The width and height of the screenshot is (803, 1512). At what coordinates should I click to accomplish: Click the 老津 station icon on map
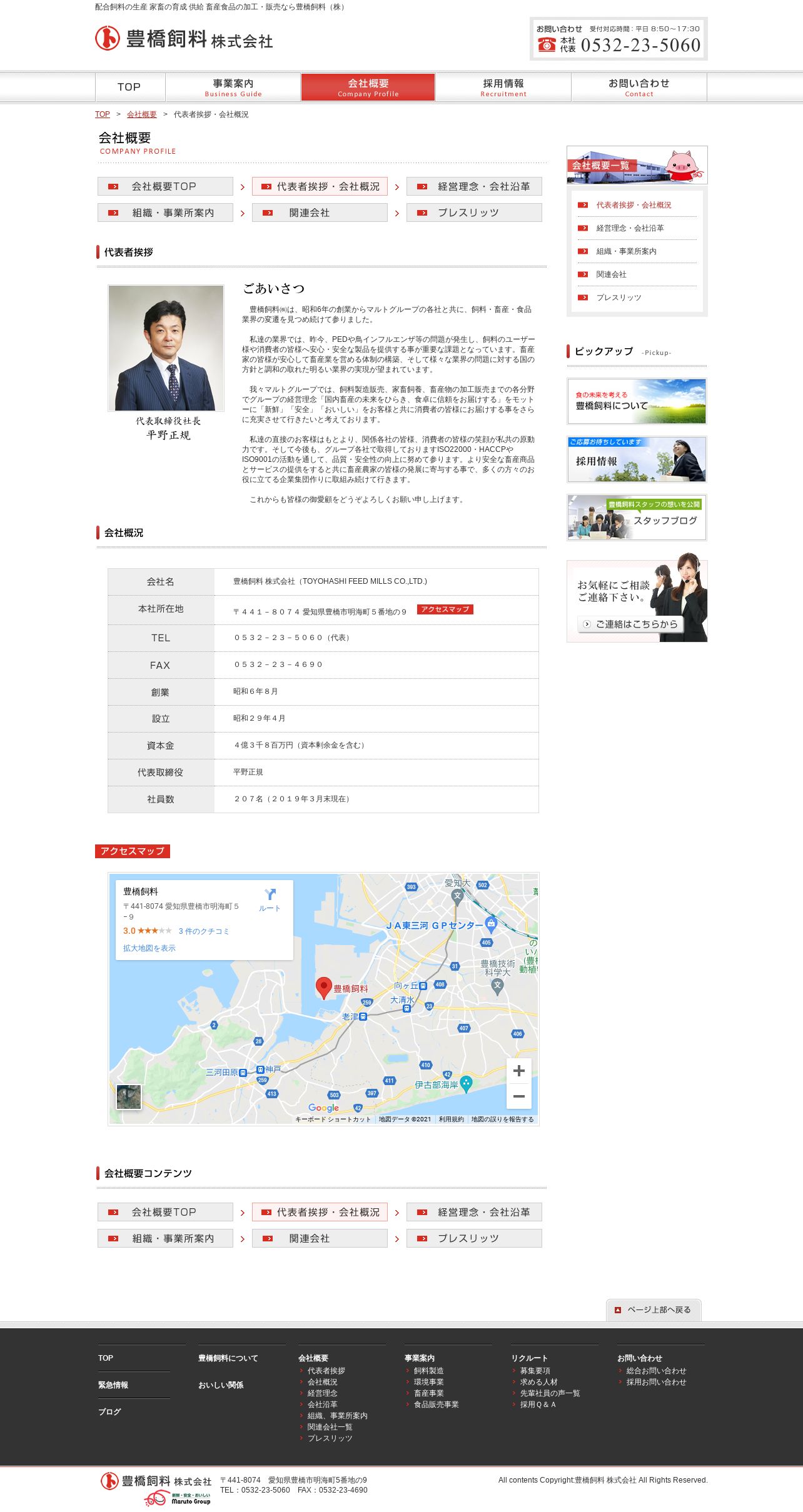(x=363, y=1017)
